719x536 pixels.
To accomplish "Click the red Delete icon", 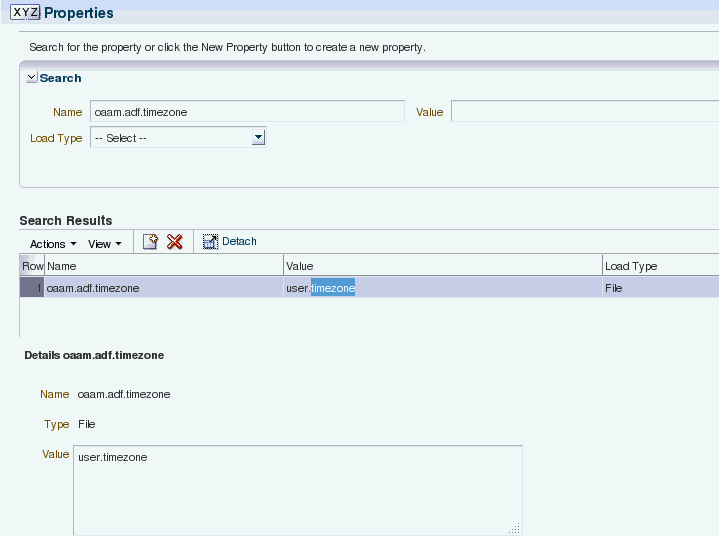I will (x=175, y=242).
